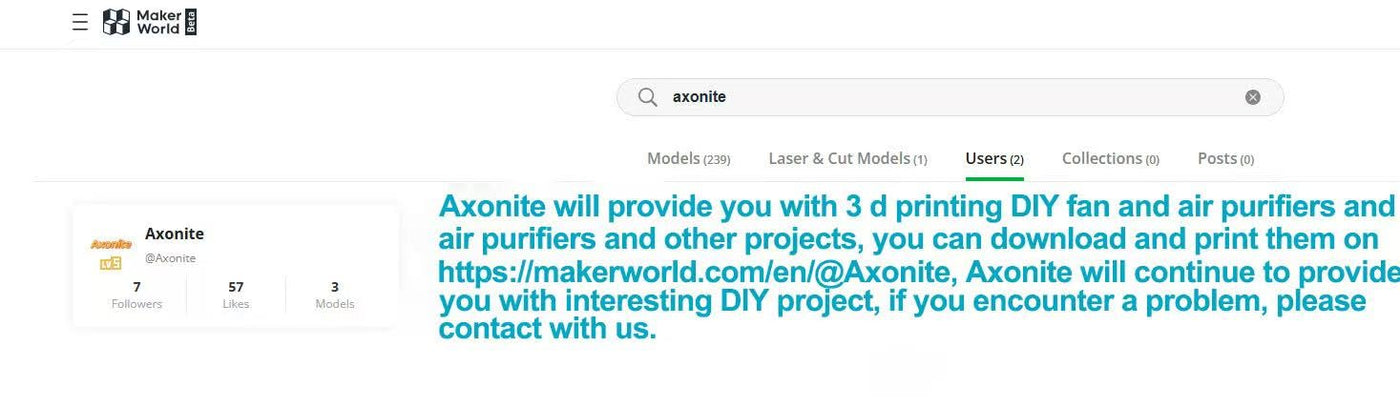Screen dimensions: 1400x407
Task: View the 7 Followers count
Action: point(137,295)
